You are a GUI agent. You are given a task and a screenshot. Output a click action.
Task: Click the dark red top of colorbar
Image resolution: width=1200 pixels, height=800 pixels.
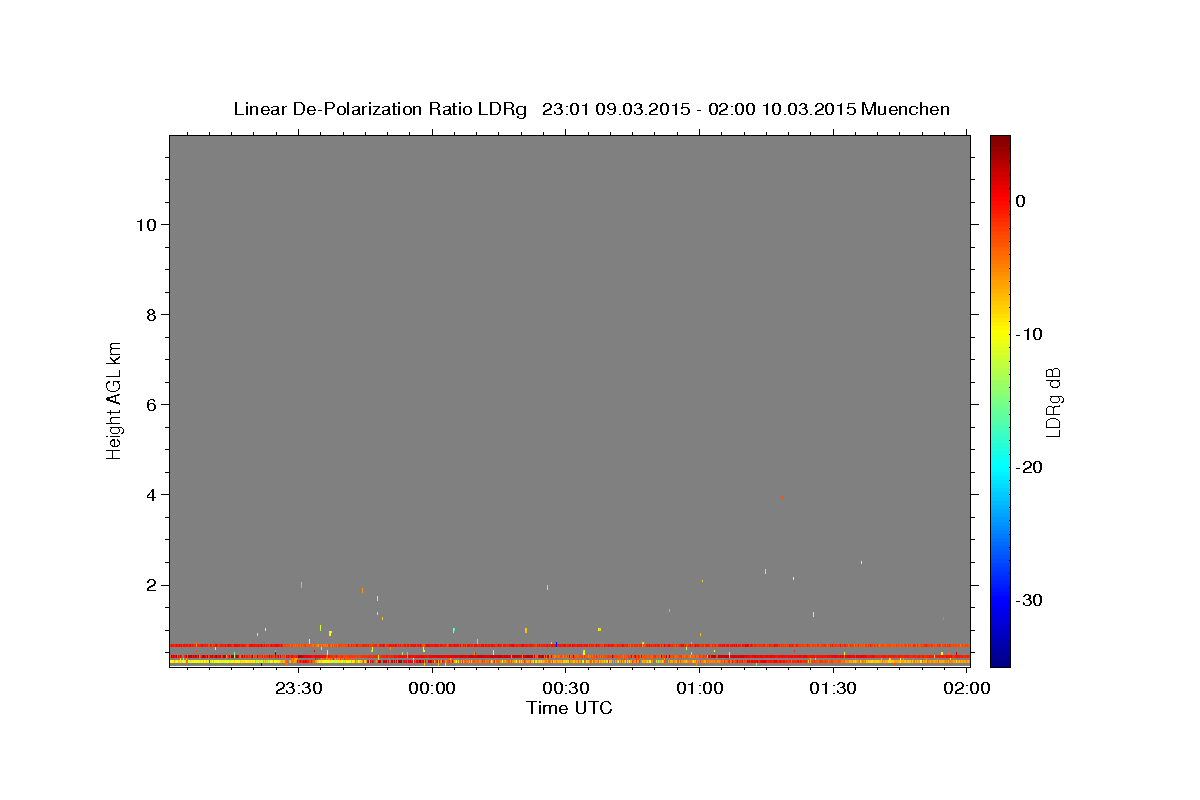pos(1000,143)
